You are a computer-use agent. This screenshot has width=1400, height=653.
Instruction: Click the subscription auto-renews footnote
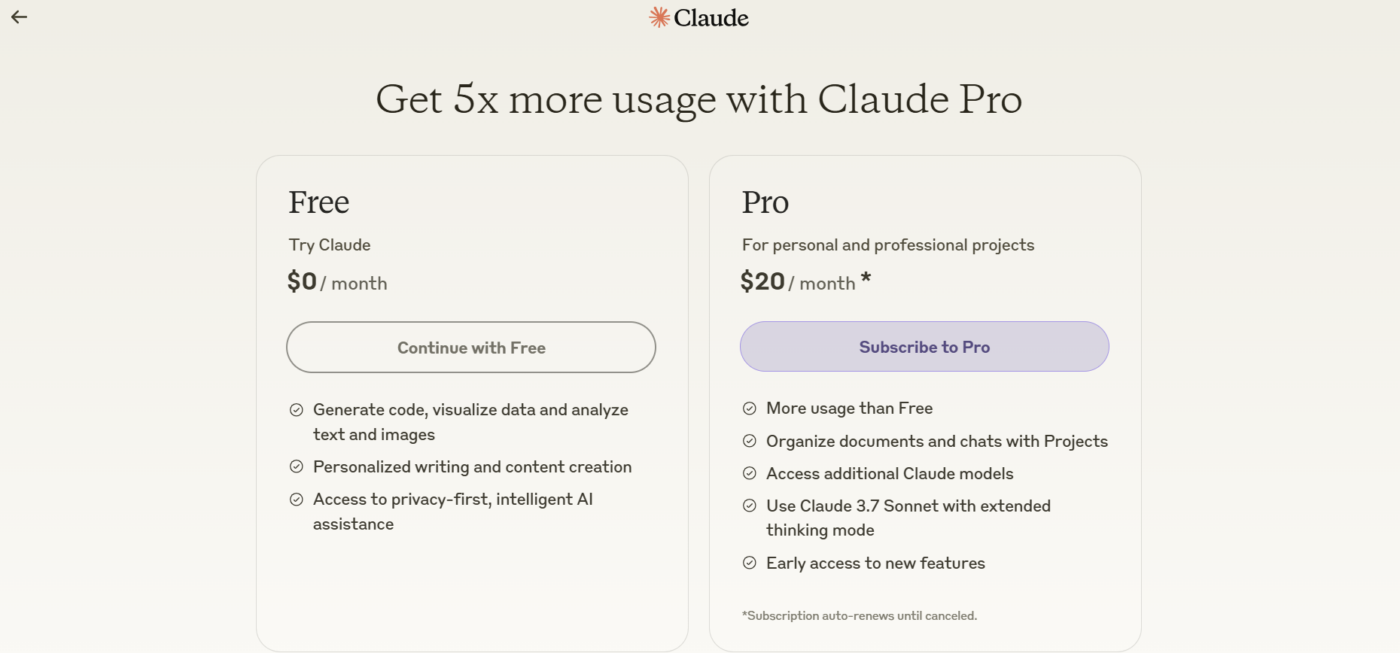click(859, 616)
